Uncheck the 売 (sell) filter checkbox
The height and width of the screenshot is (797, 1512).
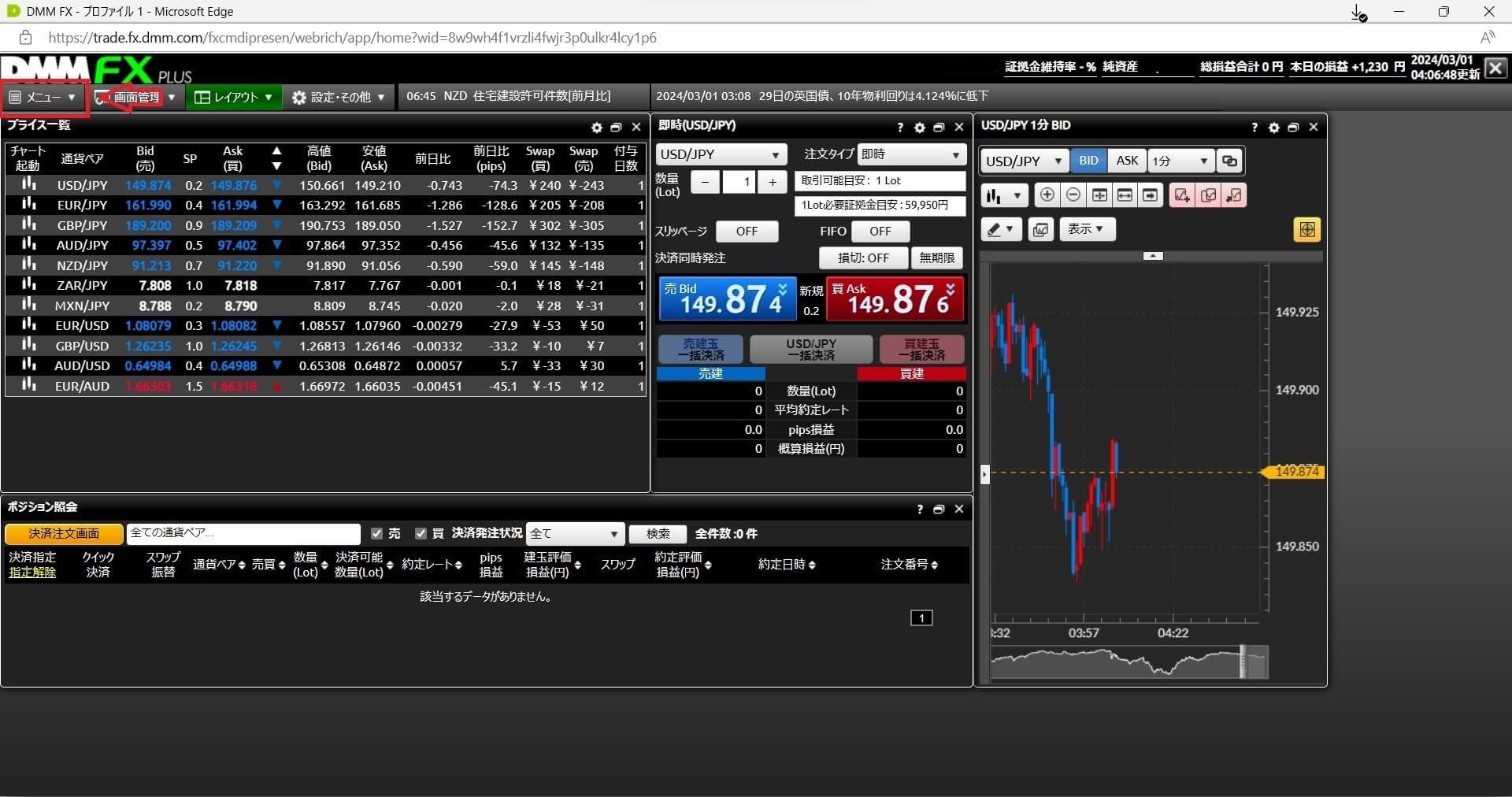[376, 534]
